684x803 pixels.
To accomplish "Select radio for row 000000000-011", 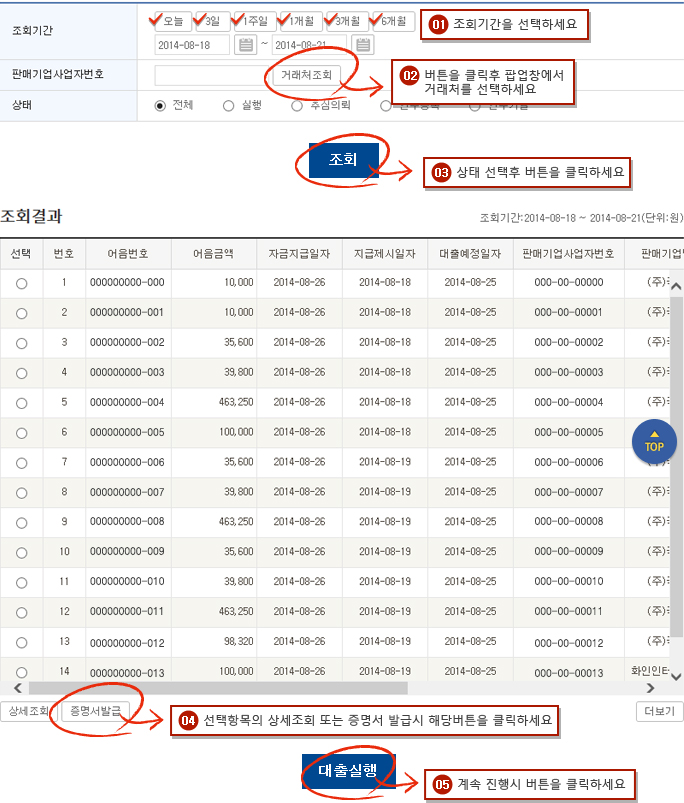I will [x=22, y=612].
